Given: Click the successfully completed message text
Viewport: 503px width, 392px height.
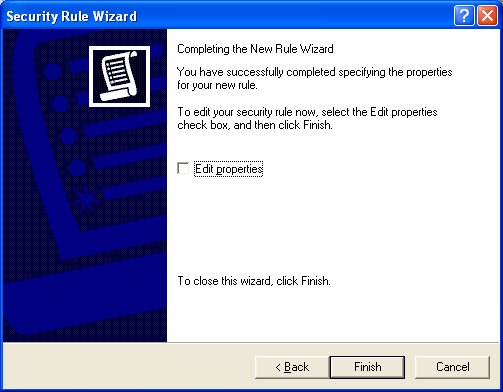Looking at the screenshot, I should [x=314, y=78].
